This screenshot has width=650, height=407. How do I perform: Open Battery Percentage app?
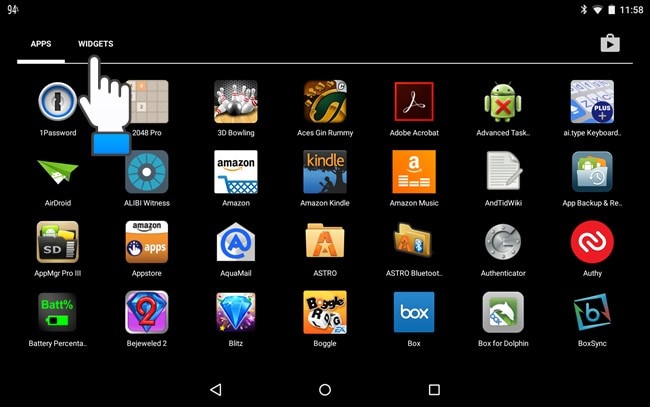pos(58,312)
